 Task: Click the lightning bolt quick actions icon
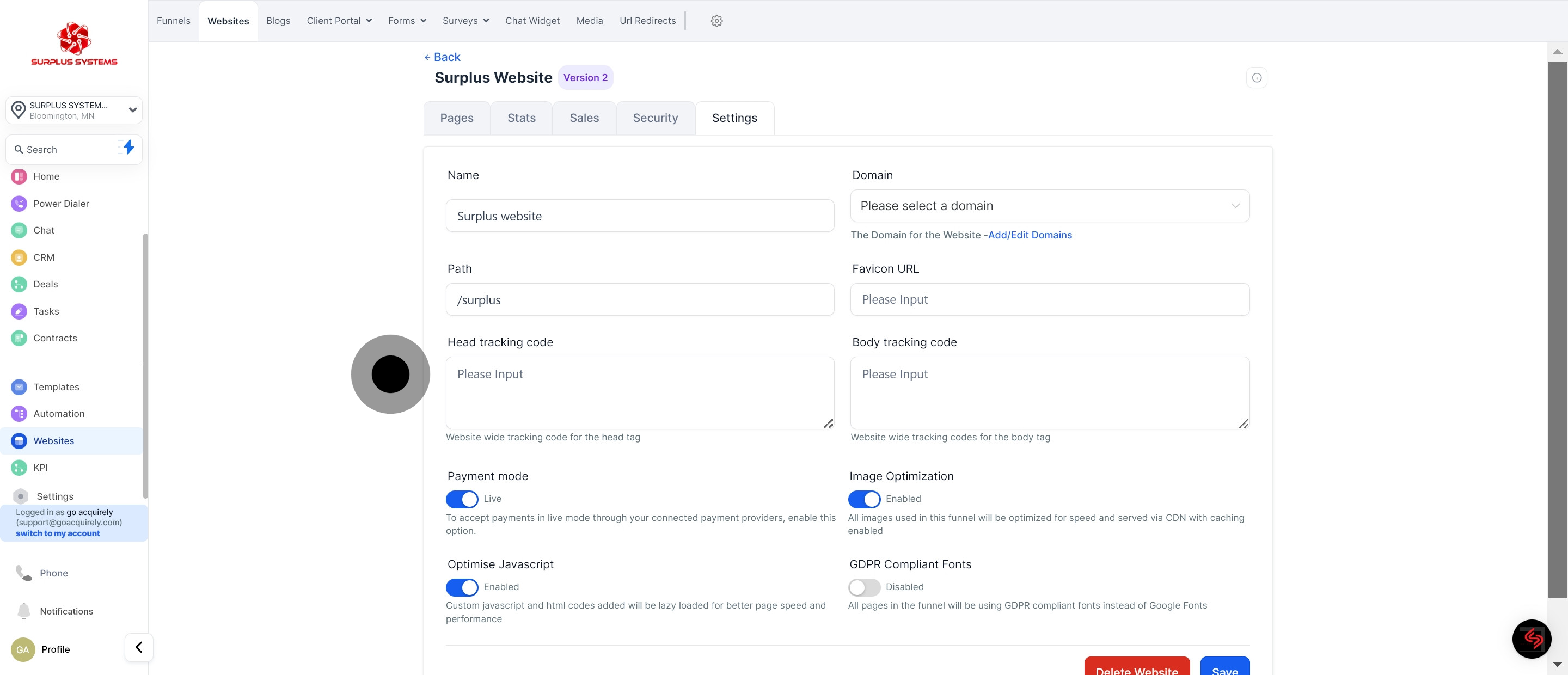click(128, 148)
